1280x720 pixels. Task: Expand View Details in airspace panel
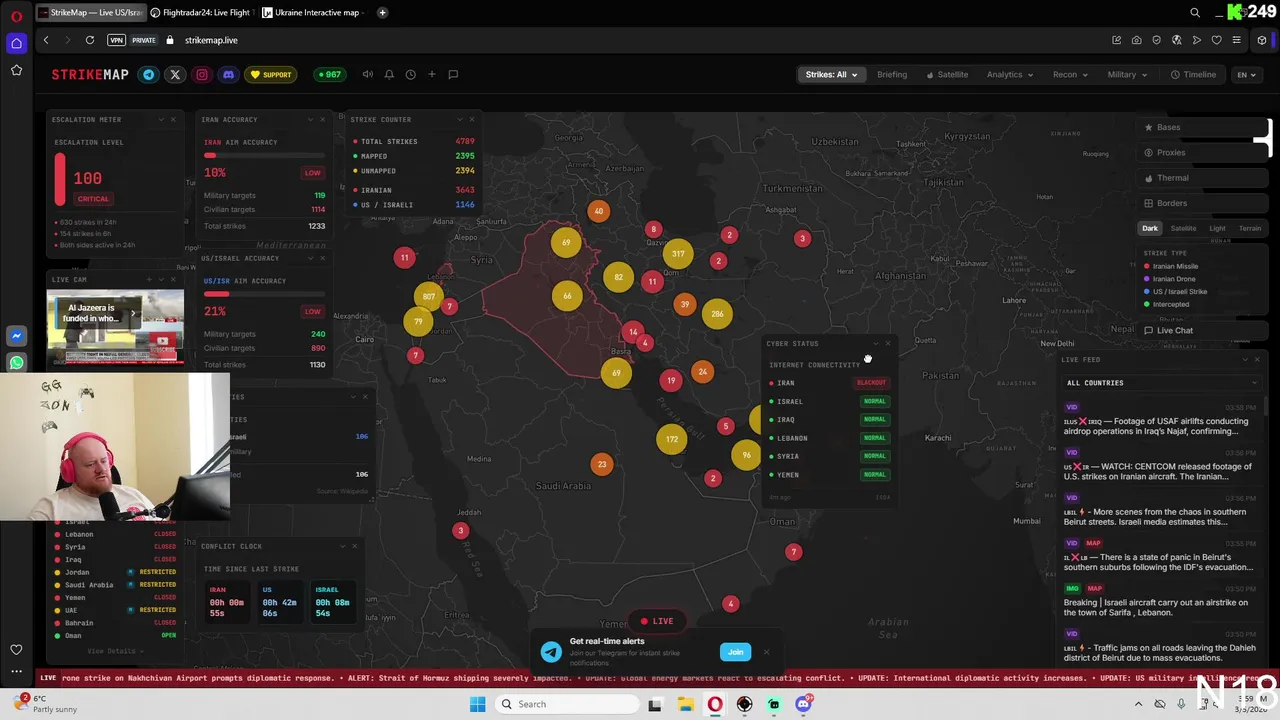[x=114, y=651]
